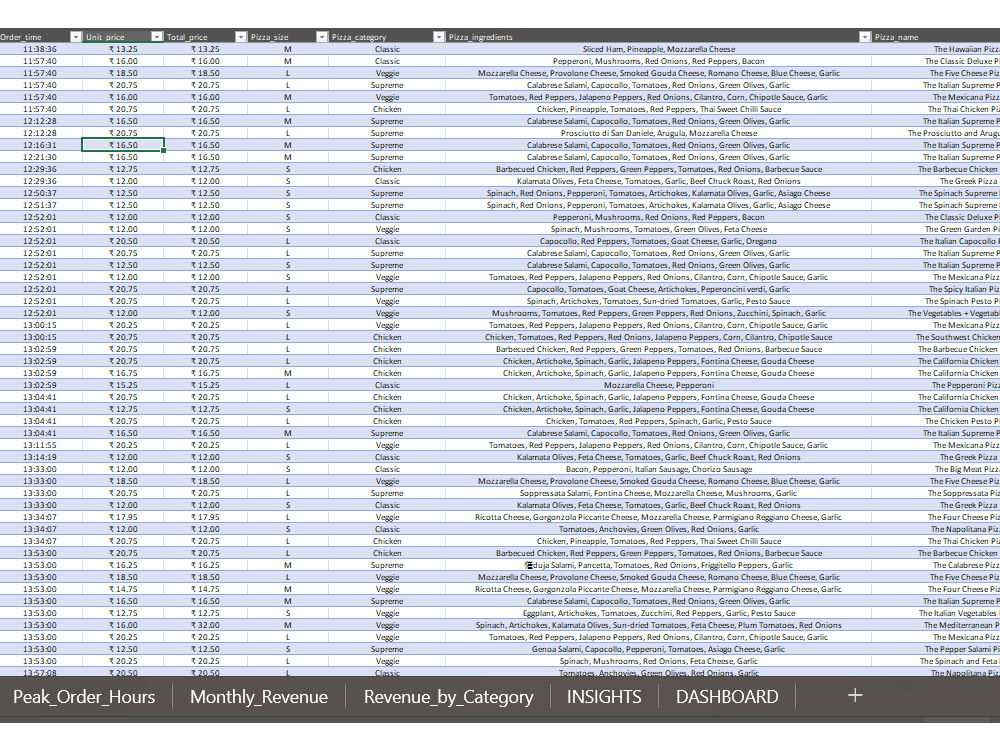Select The Soppressata pizza name cell
Image resolution: width=1000 pixels, height=750 pixels.
(x=936, y=493)
